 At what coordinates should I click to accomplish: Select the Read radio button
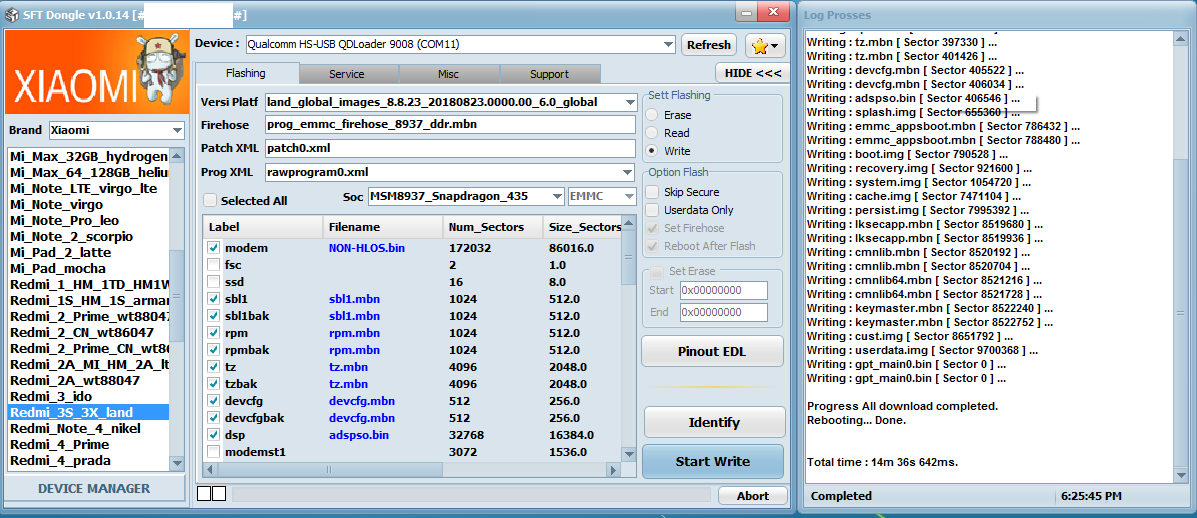point(652,133)
